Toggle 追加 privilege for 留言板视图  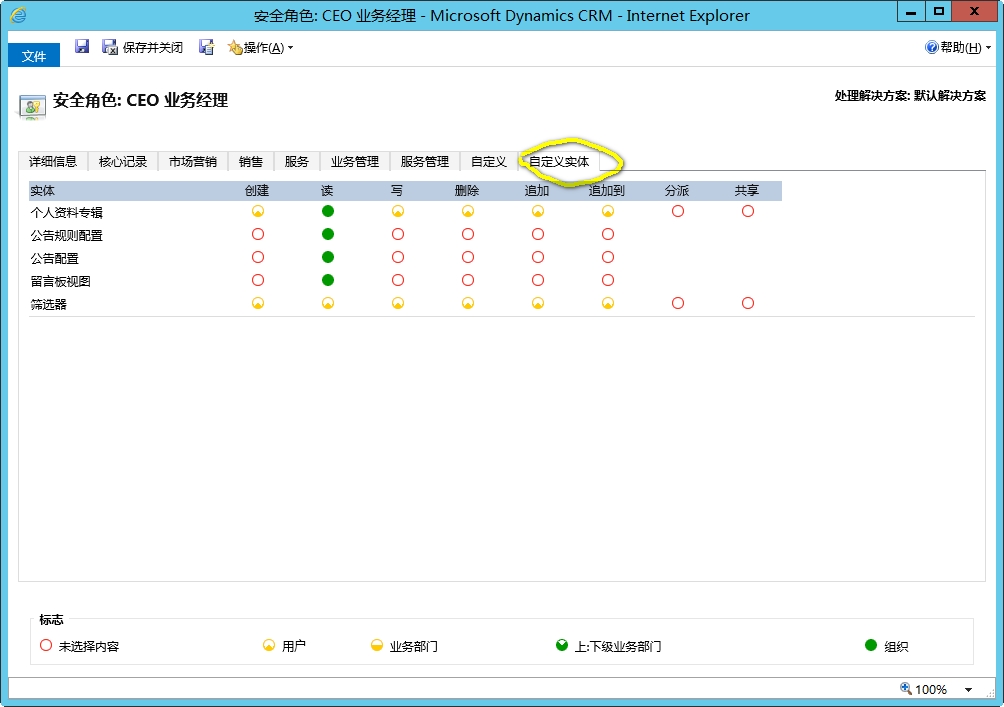[x=538, y=280]
